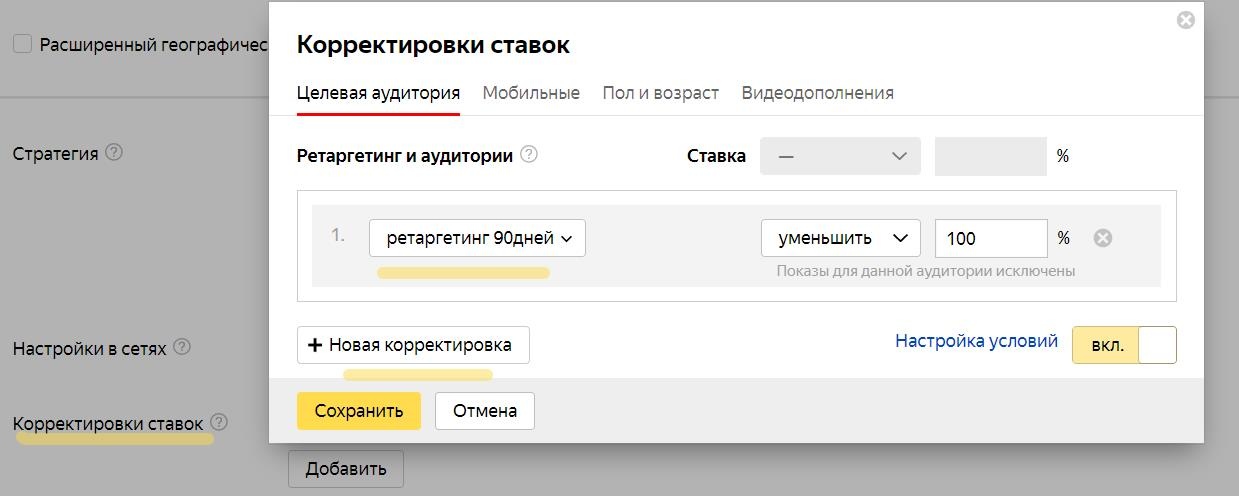Close the Корректировки ставок dialog

coord(1185,20)
